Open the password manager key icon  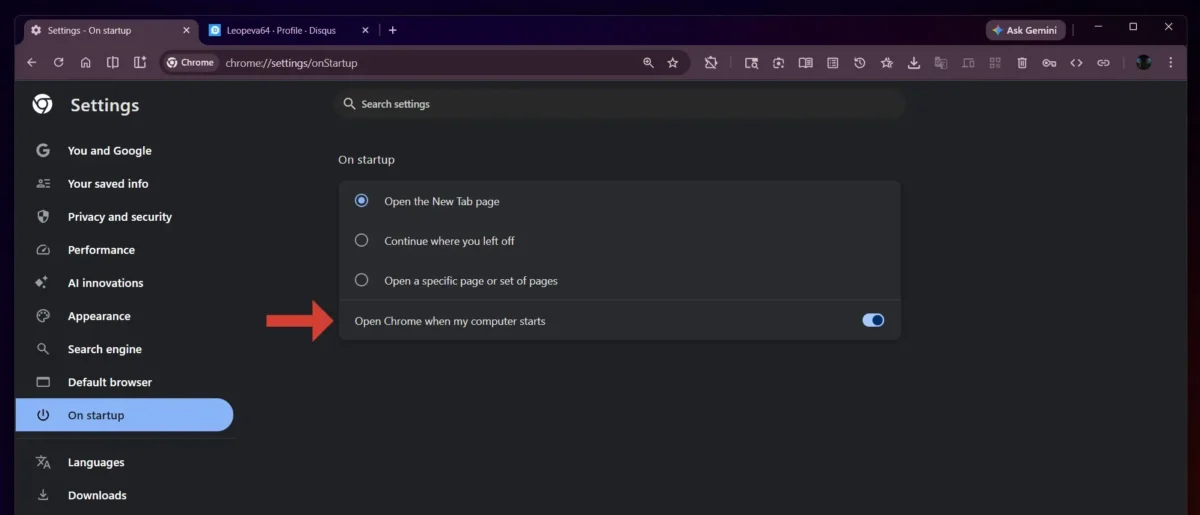coord(1049,63)
